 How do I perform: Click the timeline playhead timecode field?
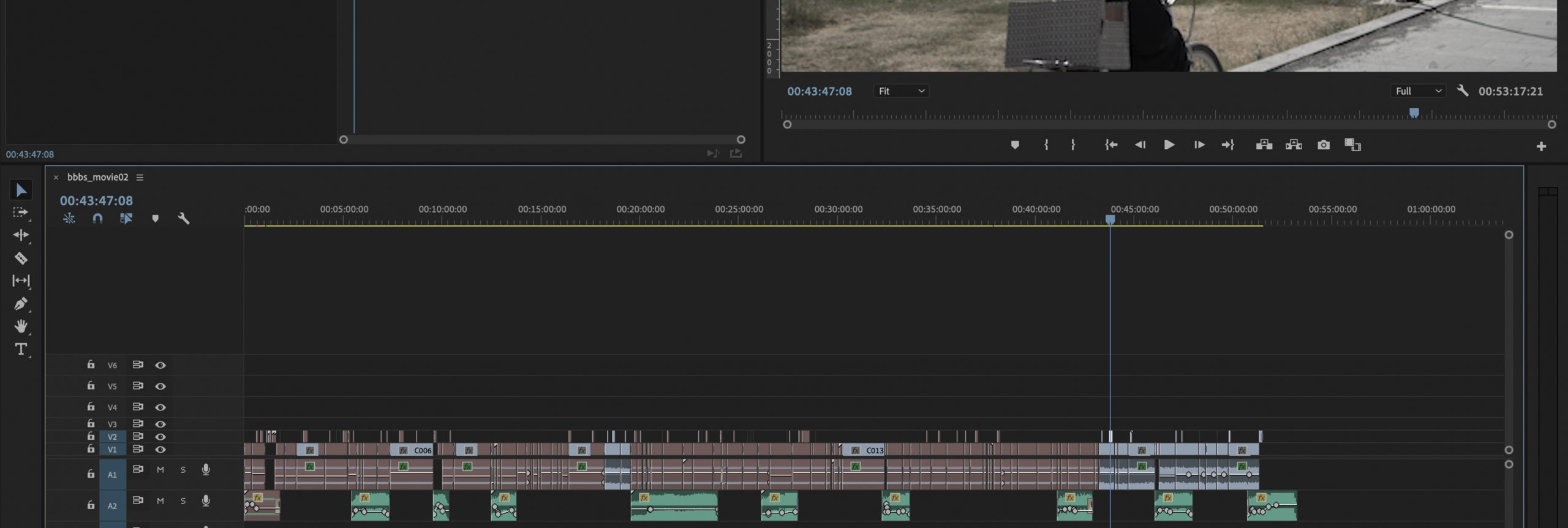[x=96, y=201]
